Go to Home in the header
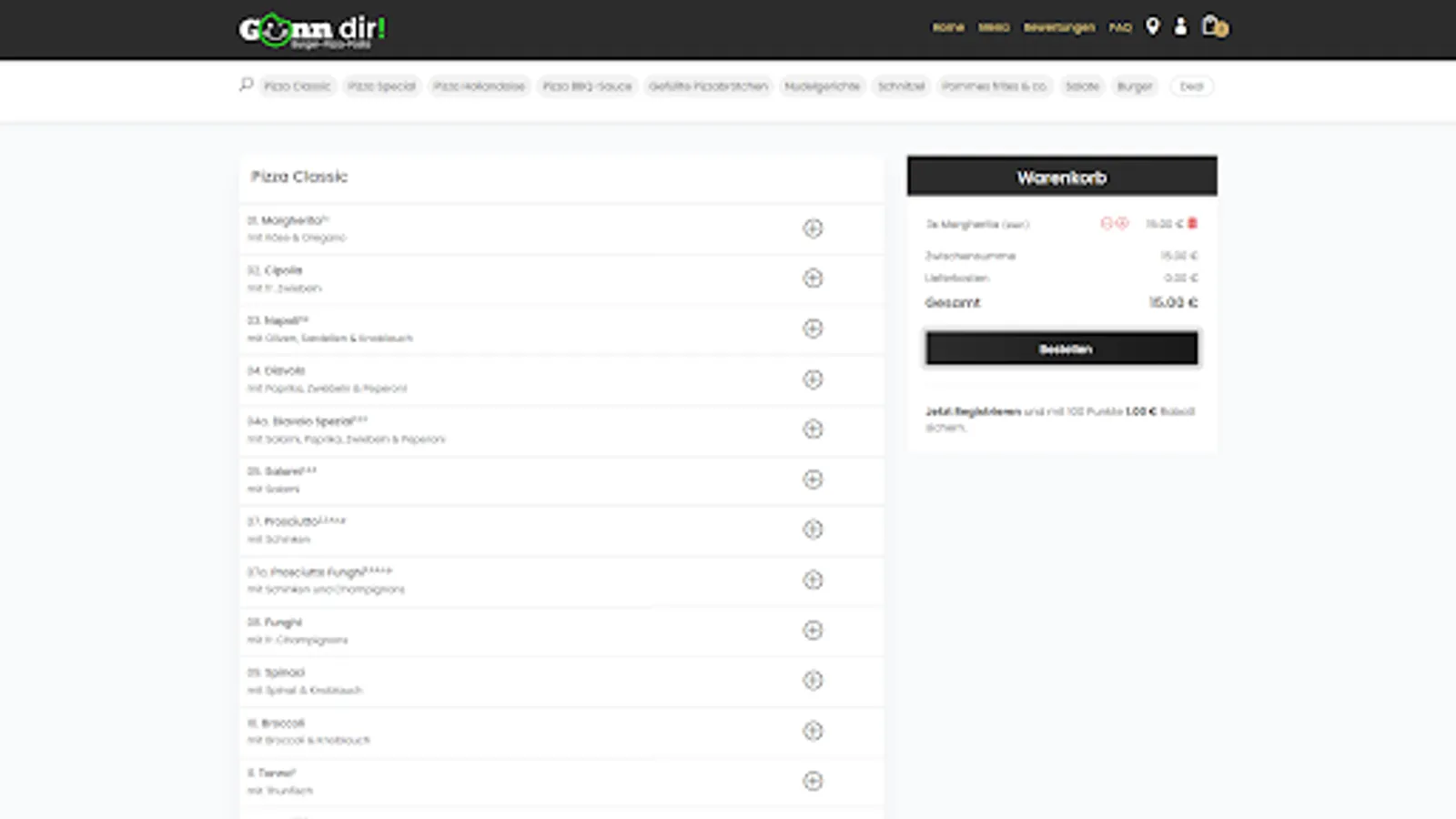 click(x=948, y=27)
